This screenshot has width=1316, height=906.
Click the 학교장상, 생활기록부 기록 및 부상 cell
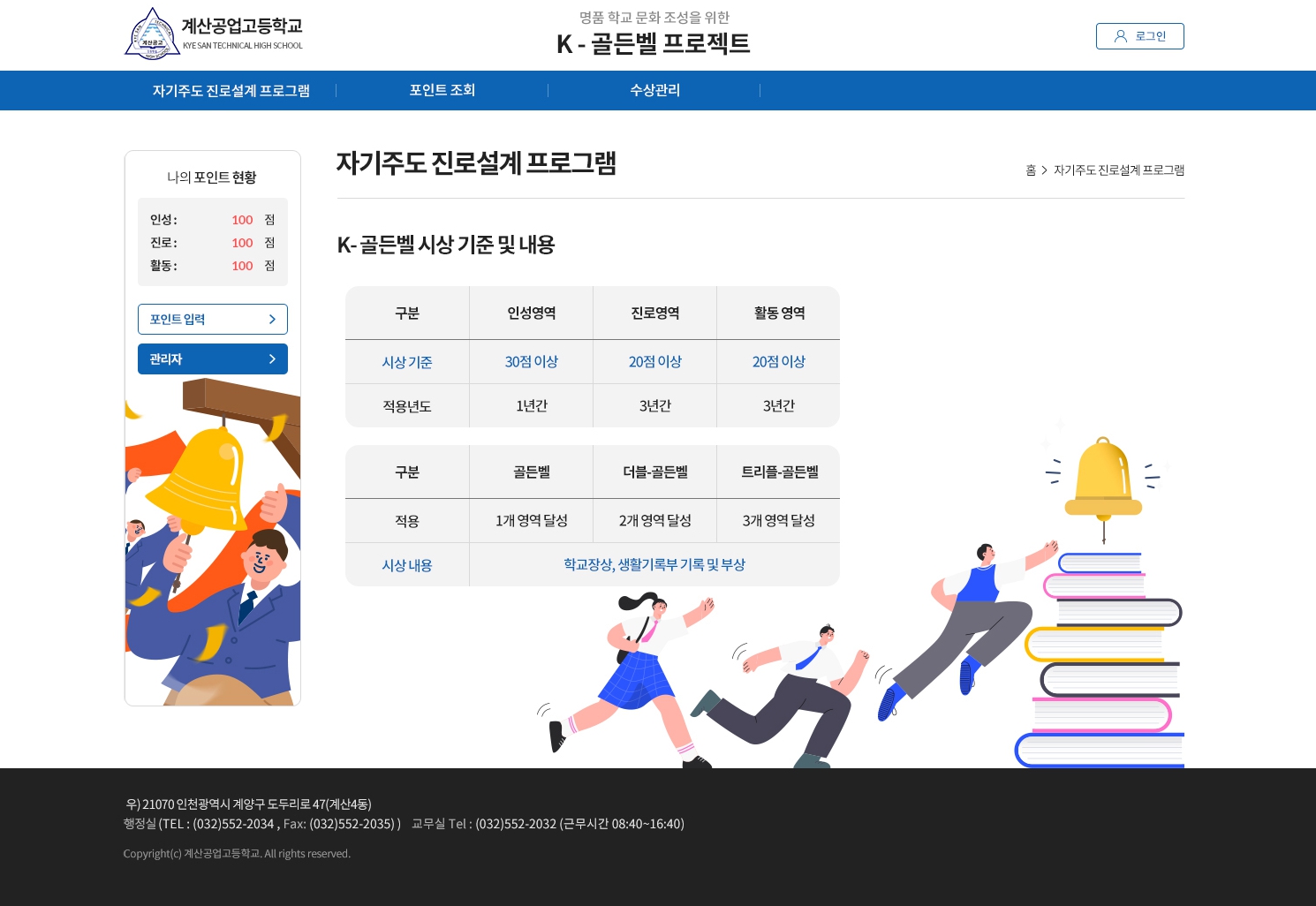pos(654,564)
